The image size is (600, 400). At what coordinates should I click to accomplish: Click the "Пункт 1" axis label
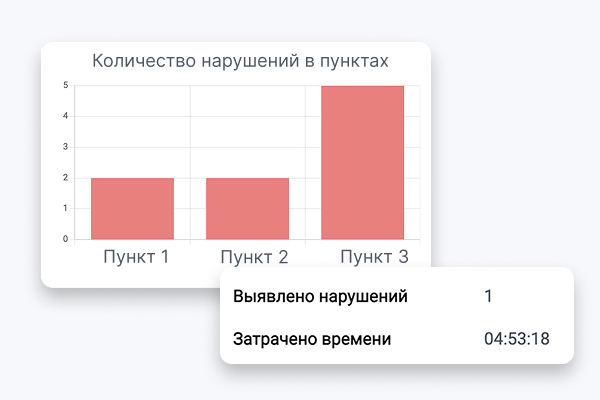136,257
